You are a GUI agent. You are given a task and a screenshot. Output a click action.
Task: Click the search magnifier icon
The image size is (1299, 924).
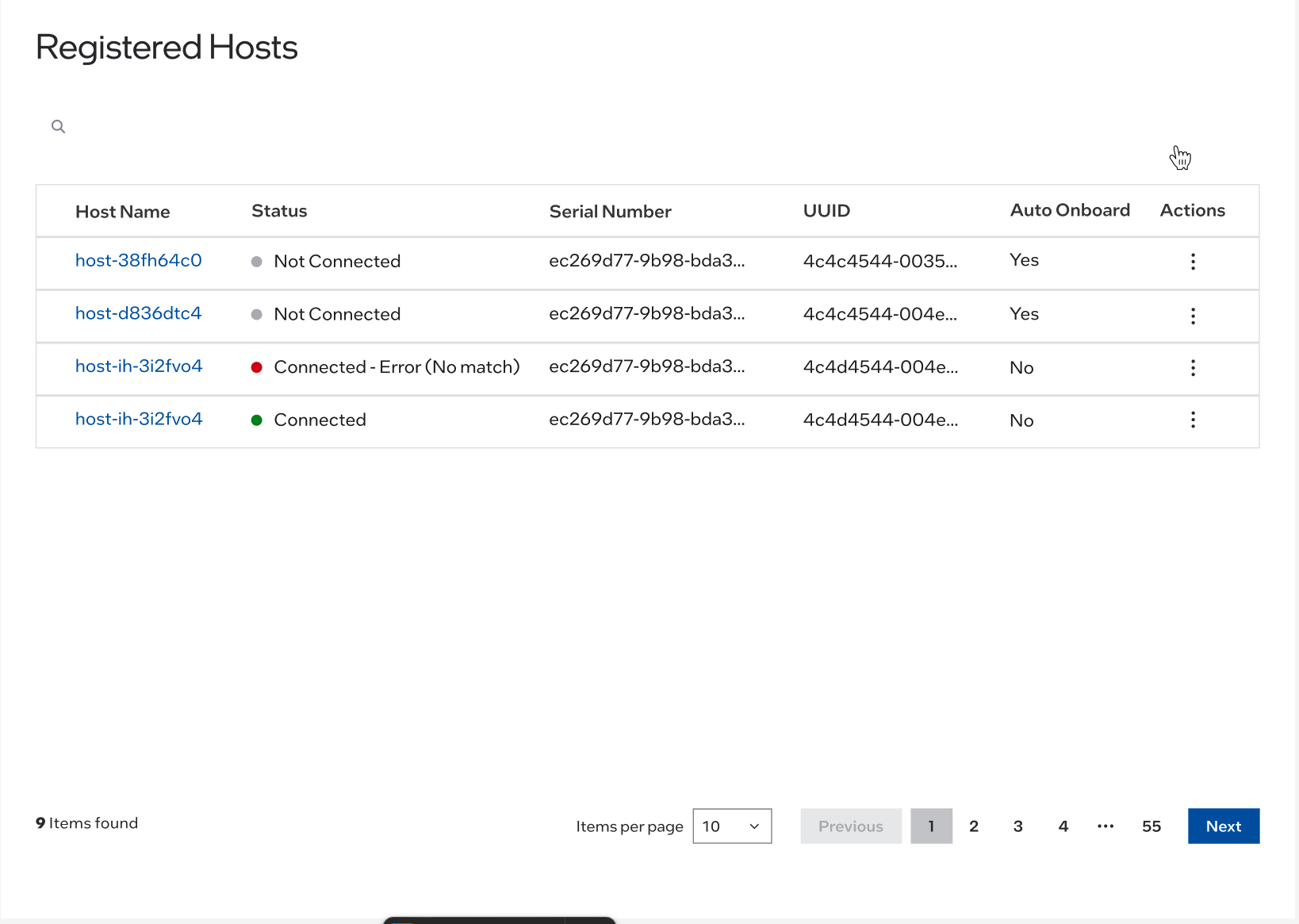click(58, 126)
